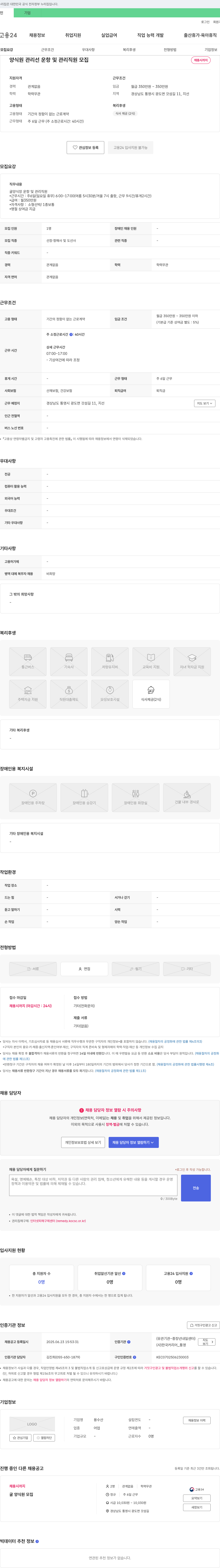220x1568 pixels.
Task: Click the 건물 내부 경사로 icon
Action: tap(187, 797)
